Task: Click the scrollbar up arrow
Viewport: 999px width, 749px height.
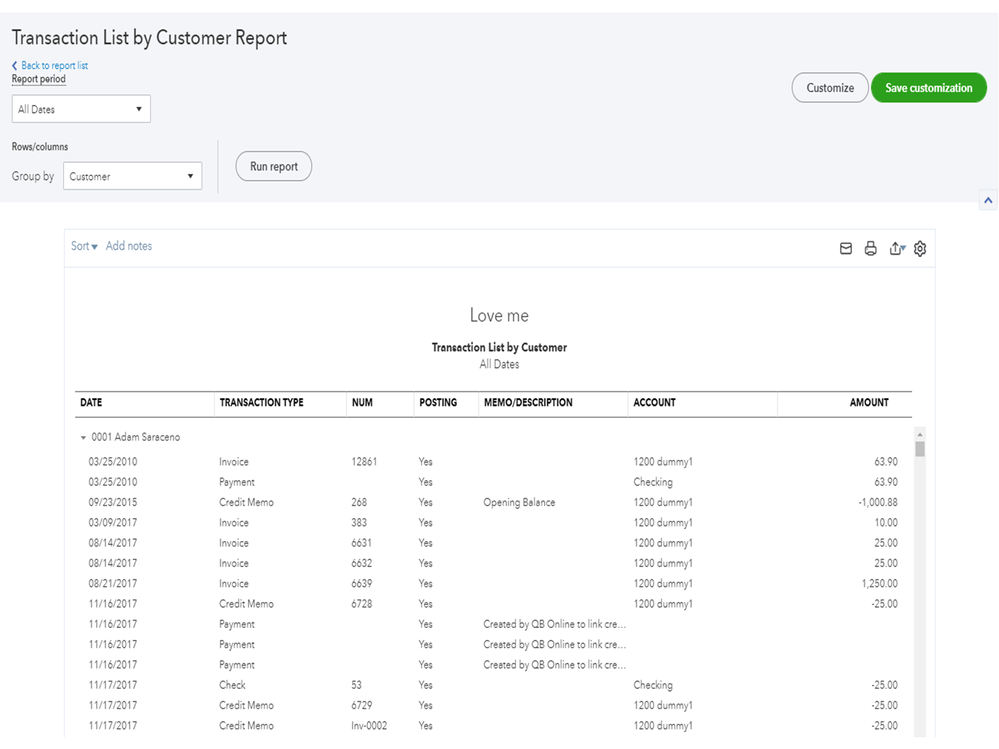Action: [x=920, y=434]
